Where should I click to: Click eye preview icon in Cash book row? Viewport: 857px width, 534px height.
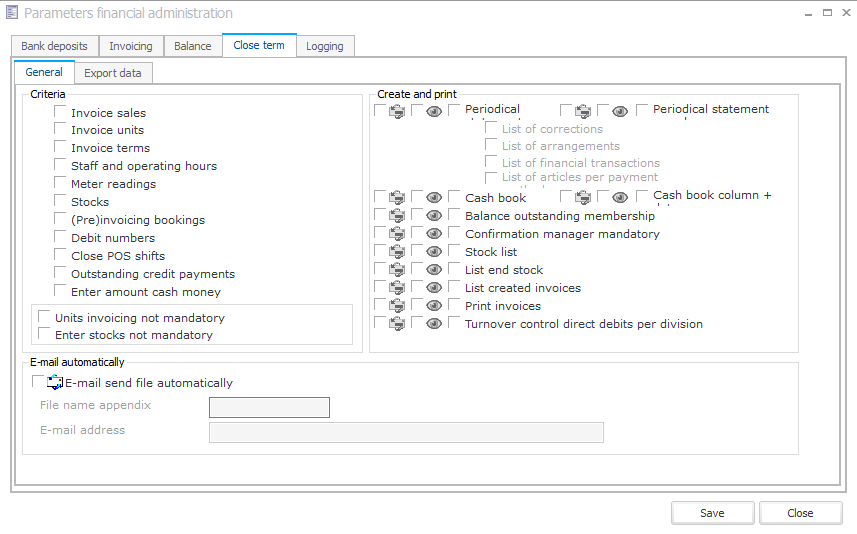[434, 197]
